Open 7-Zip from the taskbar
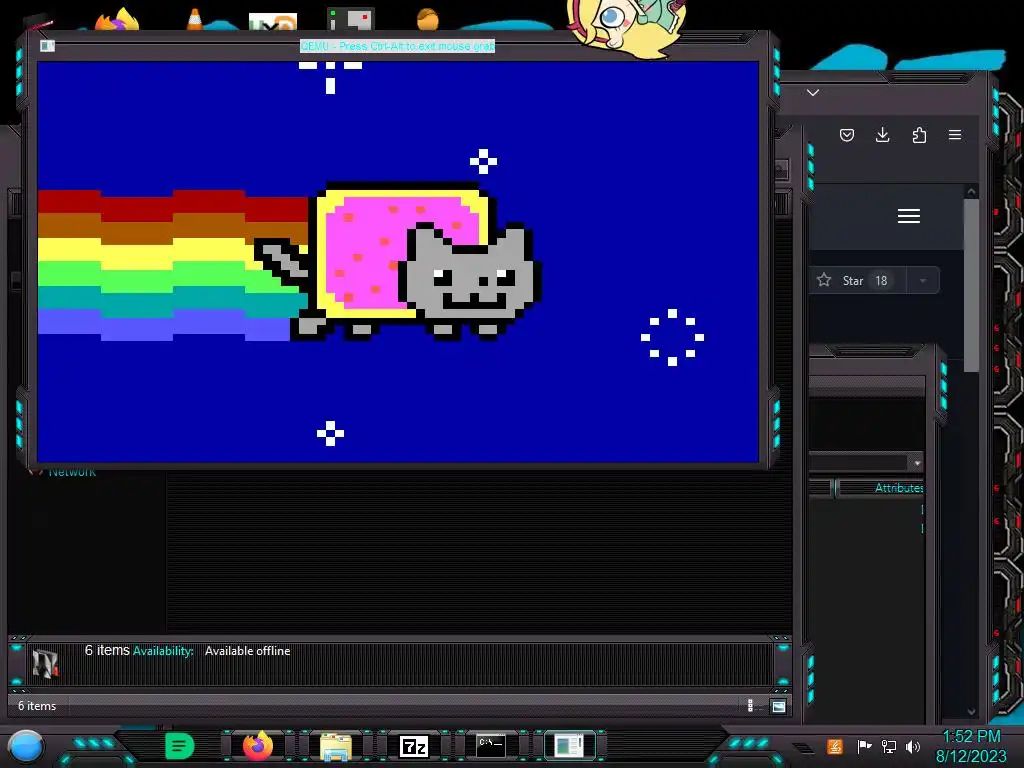Image resolution: width=1024 pixels, height=768 pixels. [x=413, y=746]
